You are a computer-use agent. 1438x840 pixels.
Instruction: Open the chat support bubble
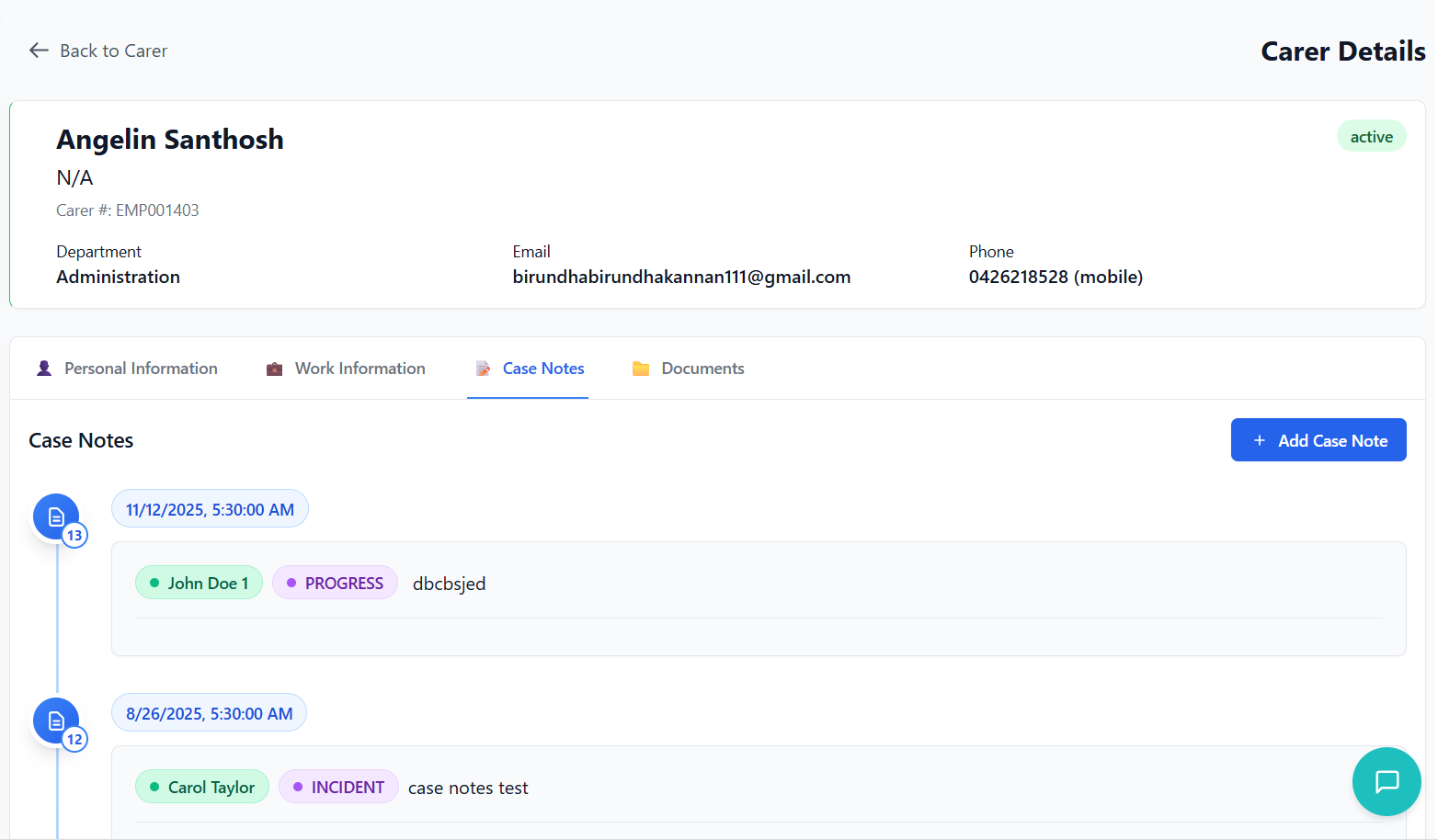(x=1386, y=781)
